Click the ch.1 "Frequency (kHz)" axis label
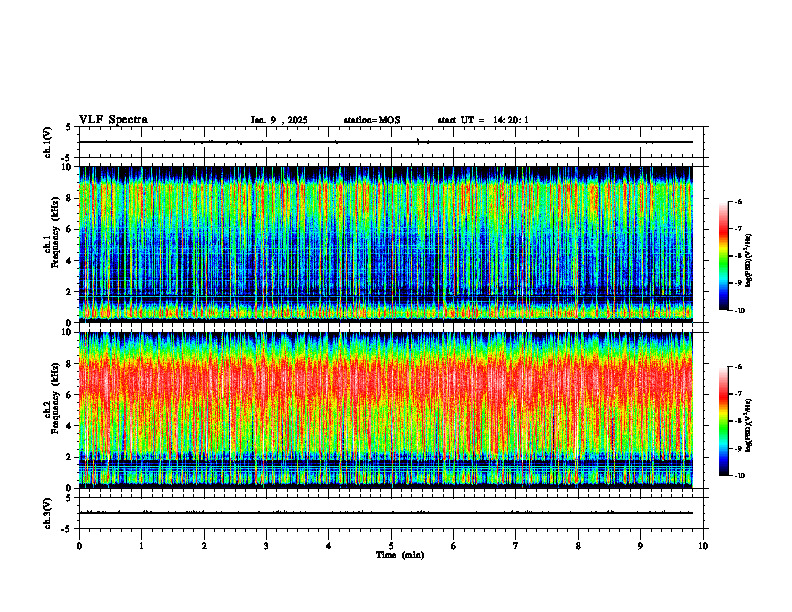The height and width of the screenshot is (612, 792). pos(54,232)
